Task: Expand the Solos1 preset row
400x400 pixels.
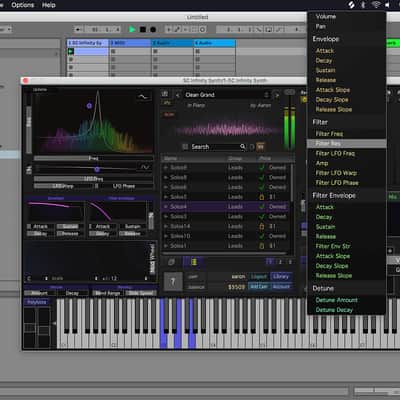Action: [x=165, y=246]
